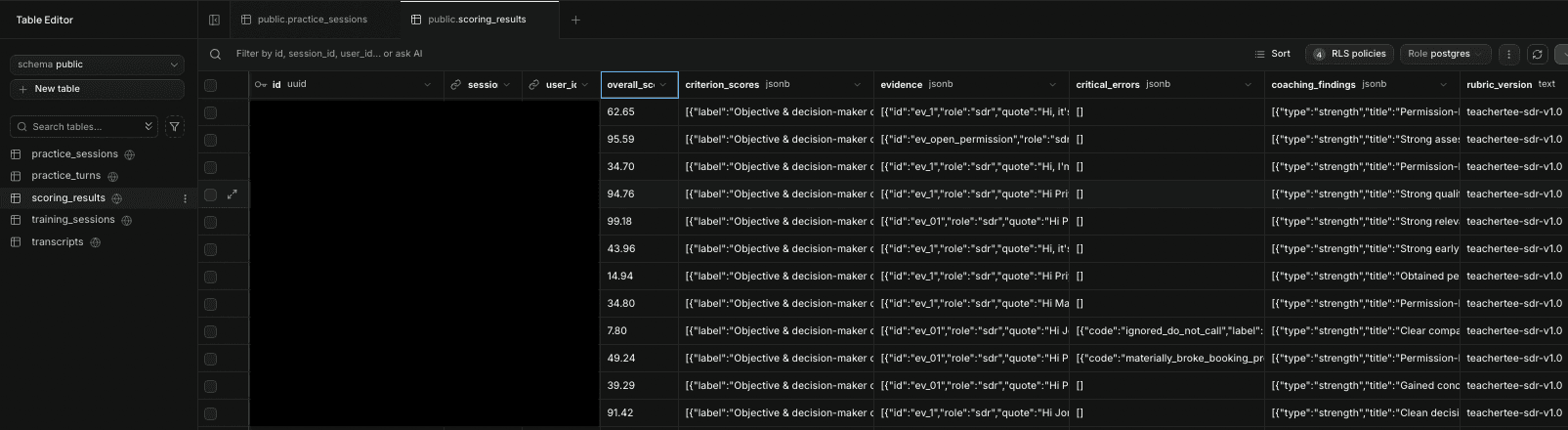Open the critical_errors column header menu

click(1248, 85)
